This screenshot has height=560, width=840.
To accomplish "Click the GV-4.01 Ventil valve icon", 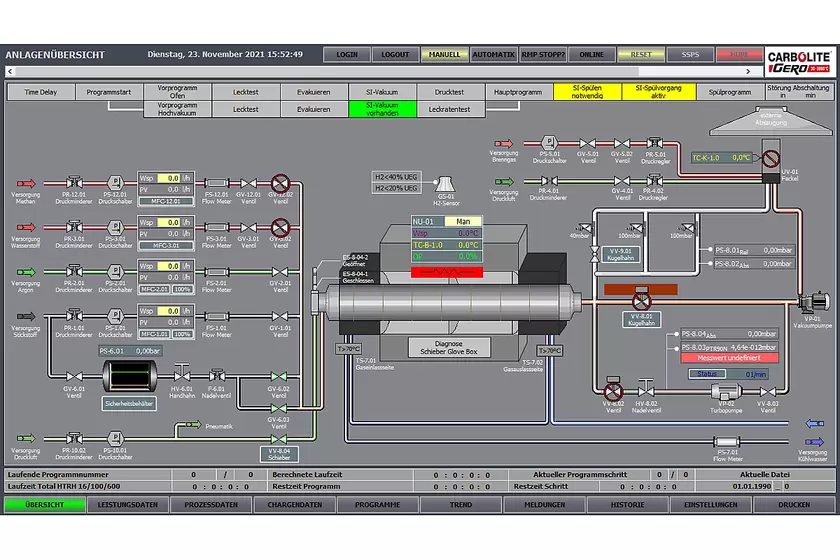I will [622, 181].
